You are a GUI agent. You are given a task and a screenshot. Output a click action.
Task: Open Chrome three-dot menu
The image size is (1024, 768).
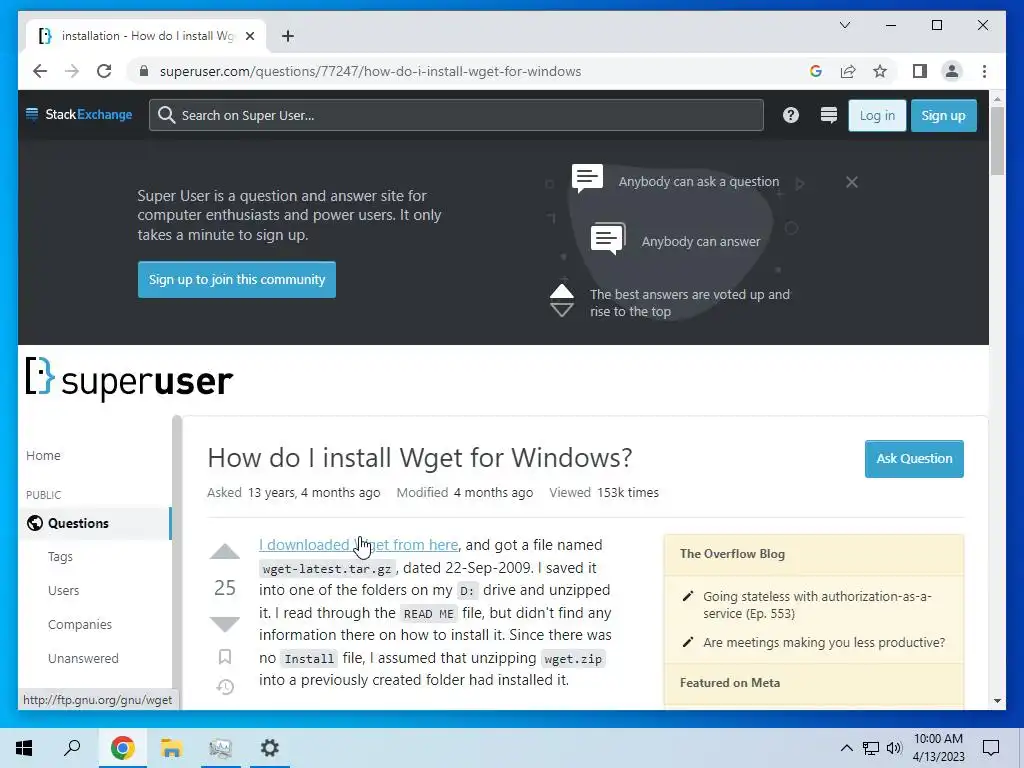tap(984, 71)
